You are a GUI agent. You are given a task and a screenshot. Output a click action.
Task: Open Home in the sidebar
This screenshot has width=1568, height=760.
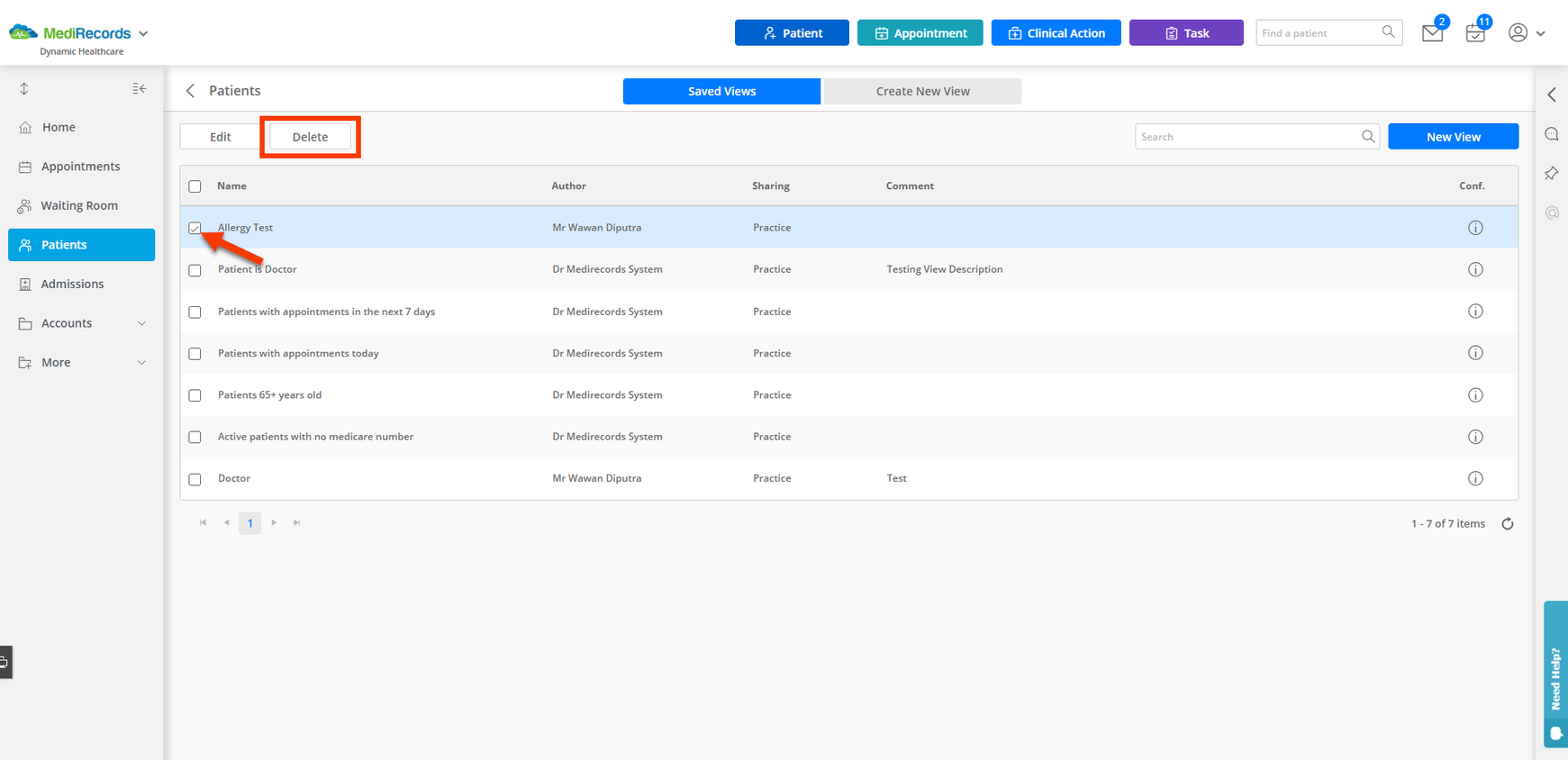(x=81, y=127)
